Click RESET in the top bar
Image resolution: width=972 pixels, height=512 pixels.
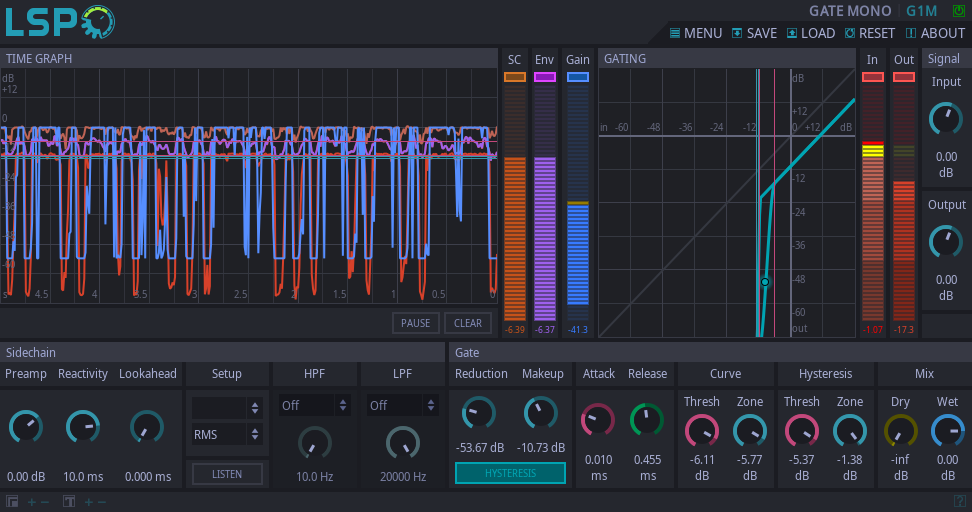870,33
